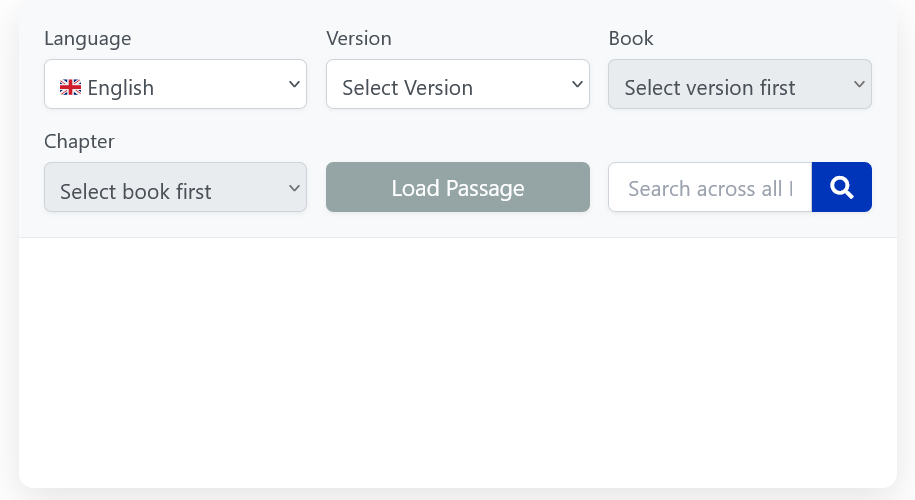This screenshot has width=915, height=500.
Task: Click the UK flag icon beside English
Action: [x=70, y=88]
